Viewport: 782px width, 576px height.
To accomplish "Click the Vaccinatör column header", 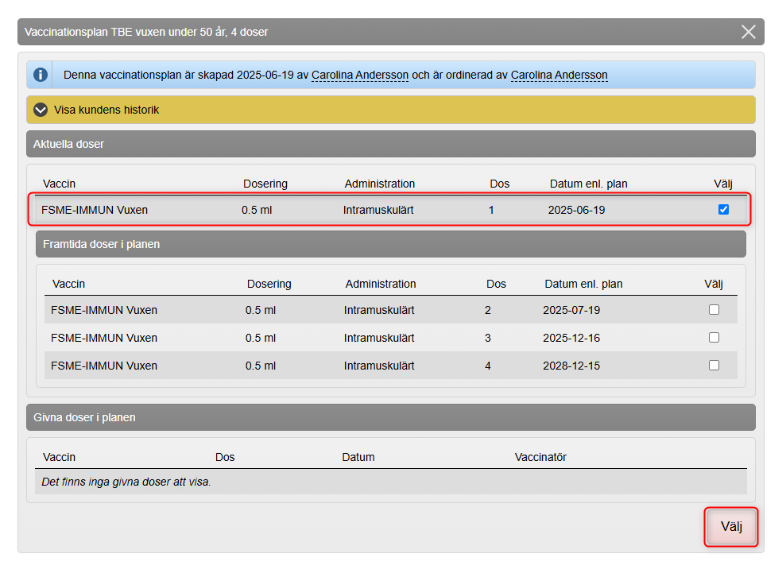I will pos(540,457).
